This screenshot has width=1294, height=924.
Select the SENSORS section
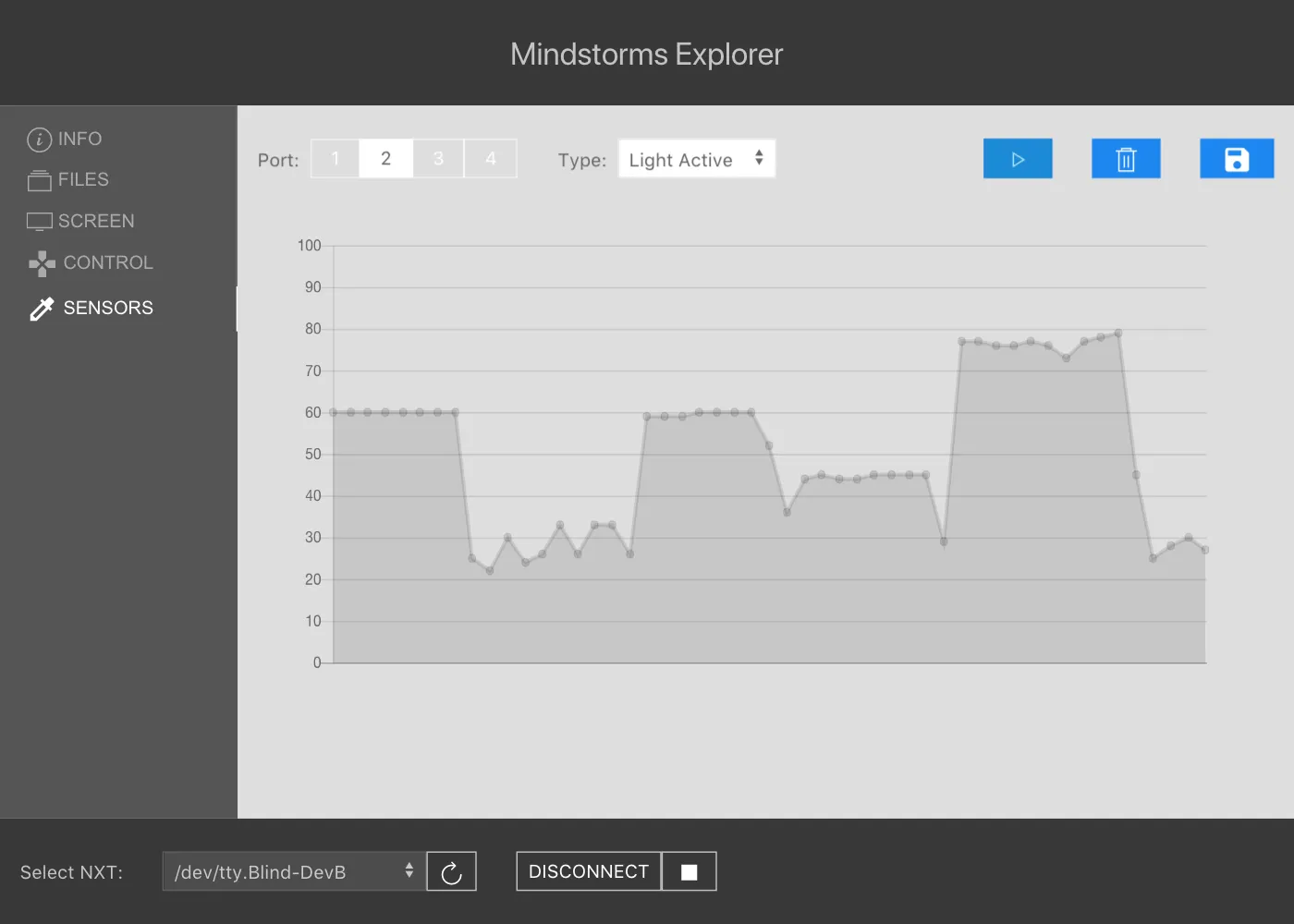91,308
